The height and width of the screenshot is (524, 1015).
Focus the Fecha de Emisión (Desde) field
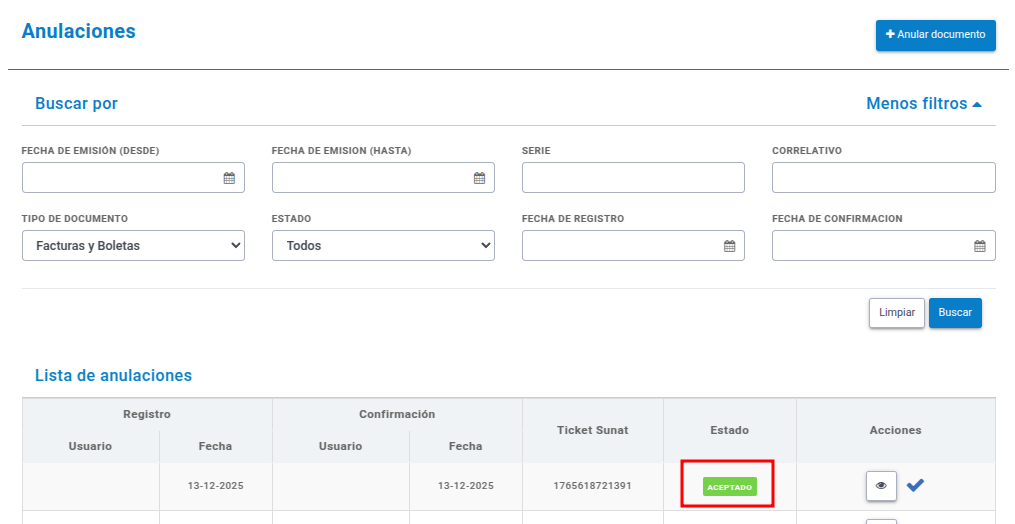pos(133,177)
